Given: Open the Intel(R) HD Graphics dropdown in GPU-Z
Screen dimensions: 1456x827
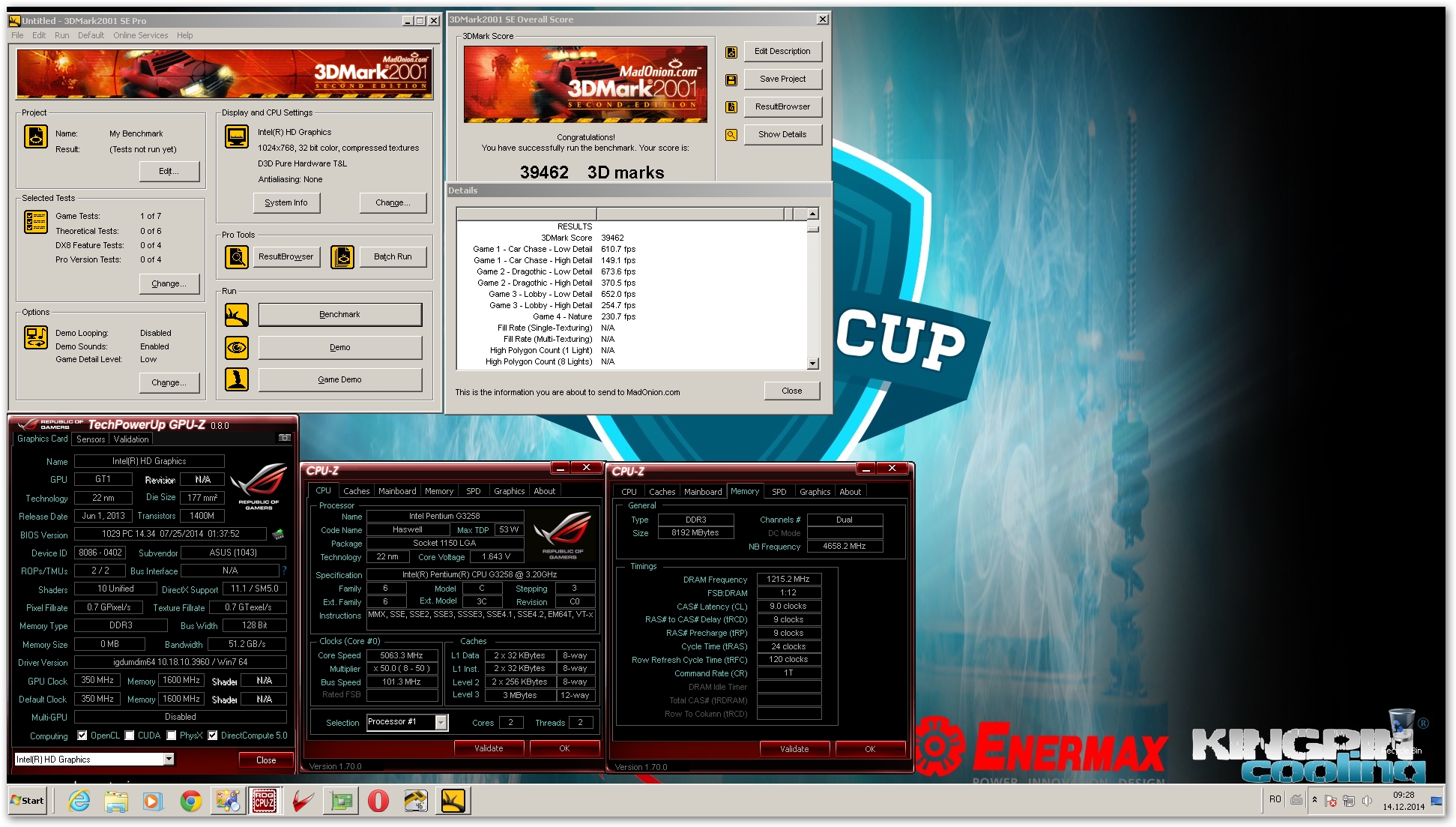Looking at the screenshot, I should click(169, 760).
